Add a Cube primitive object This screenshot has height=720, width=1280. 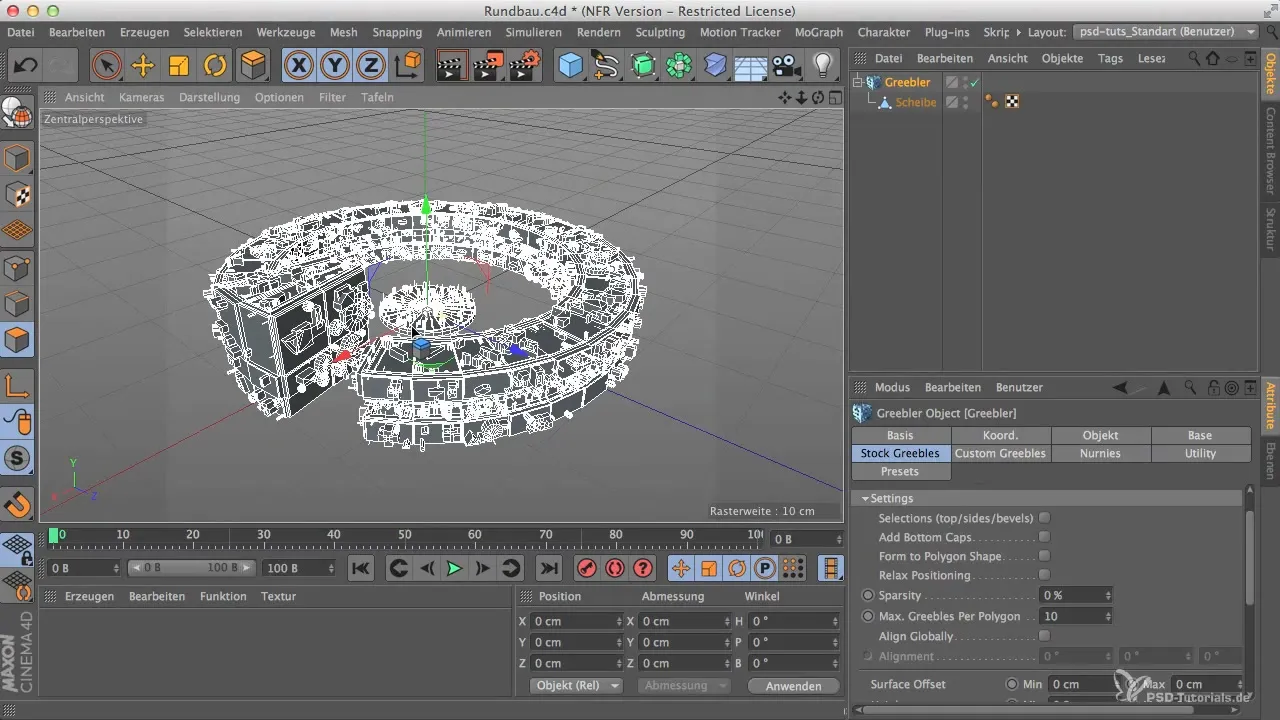[570, 66]
